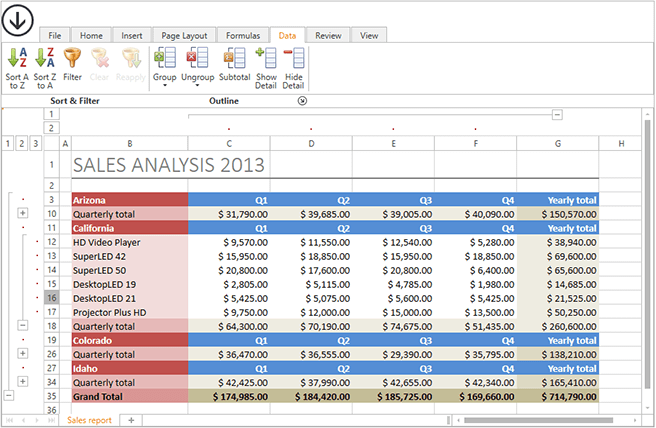Apply the Filter funnel tool

(x=72, y=67)
